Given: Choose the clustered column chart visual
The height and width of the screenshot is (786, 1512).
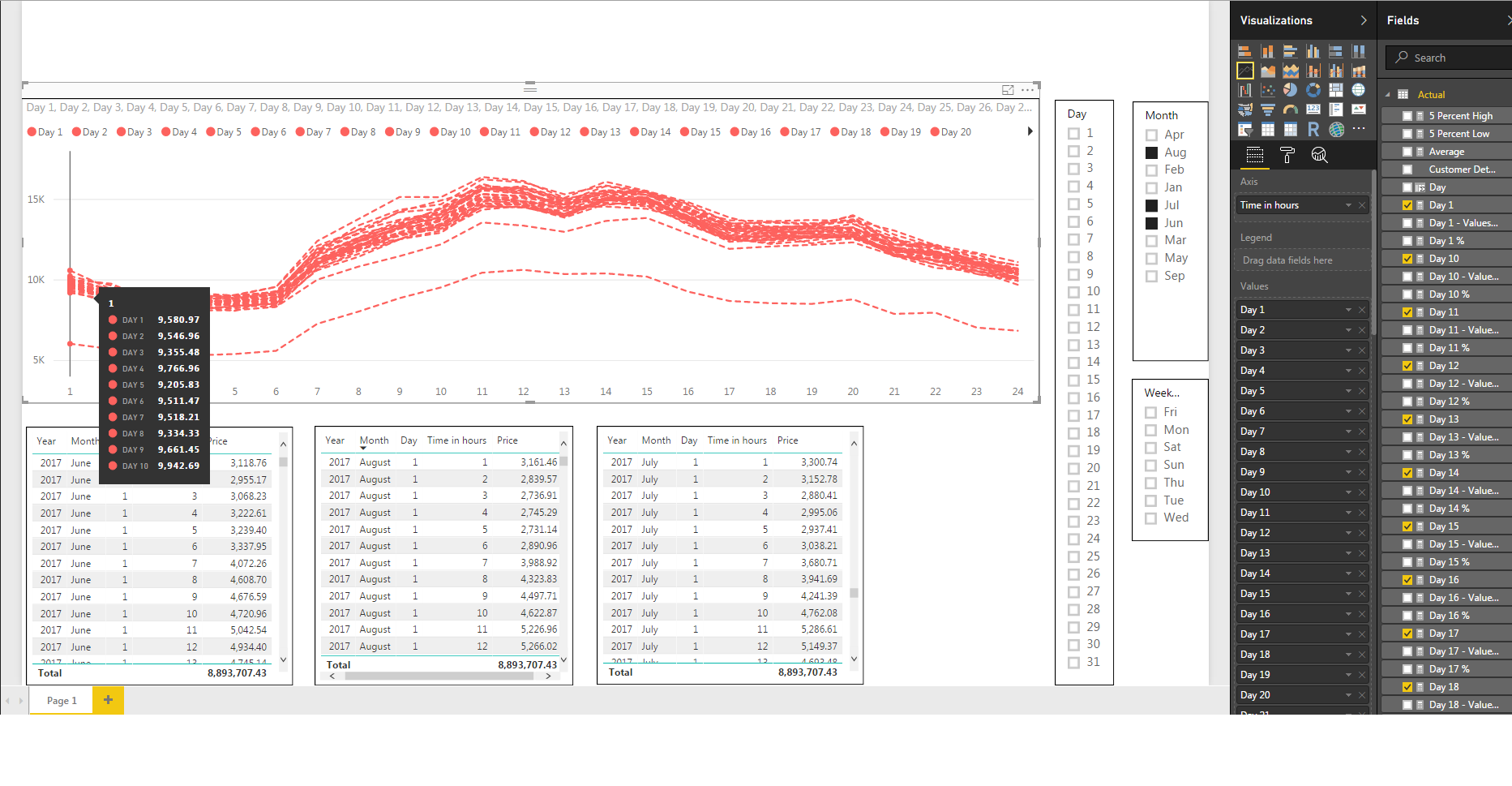Looking at the screenshot, I should (x=1313, y=51).
